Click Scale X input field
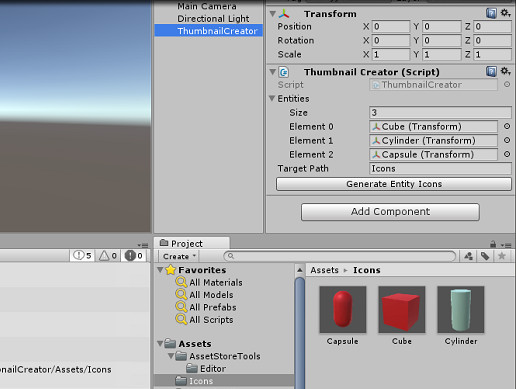The image size is (516, 389). (x=391, y=54)
